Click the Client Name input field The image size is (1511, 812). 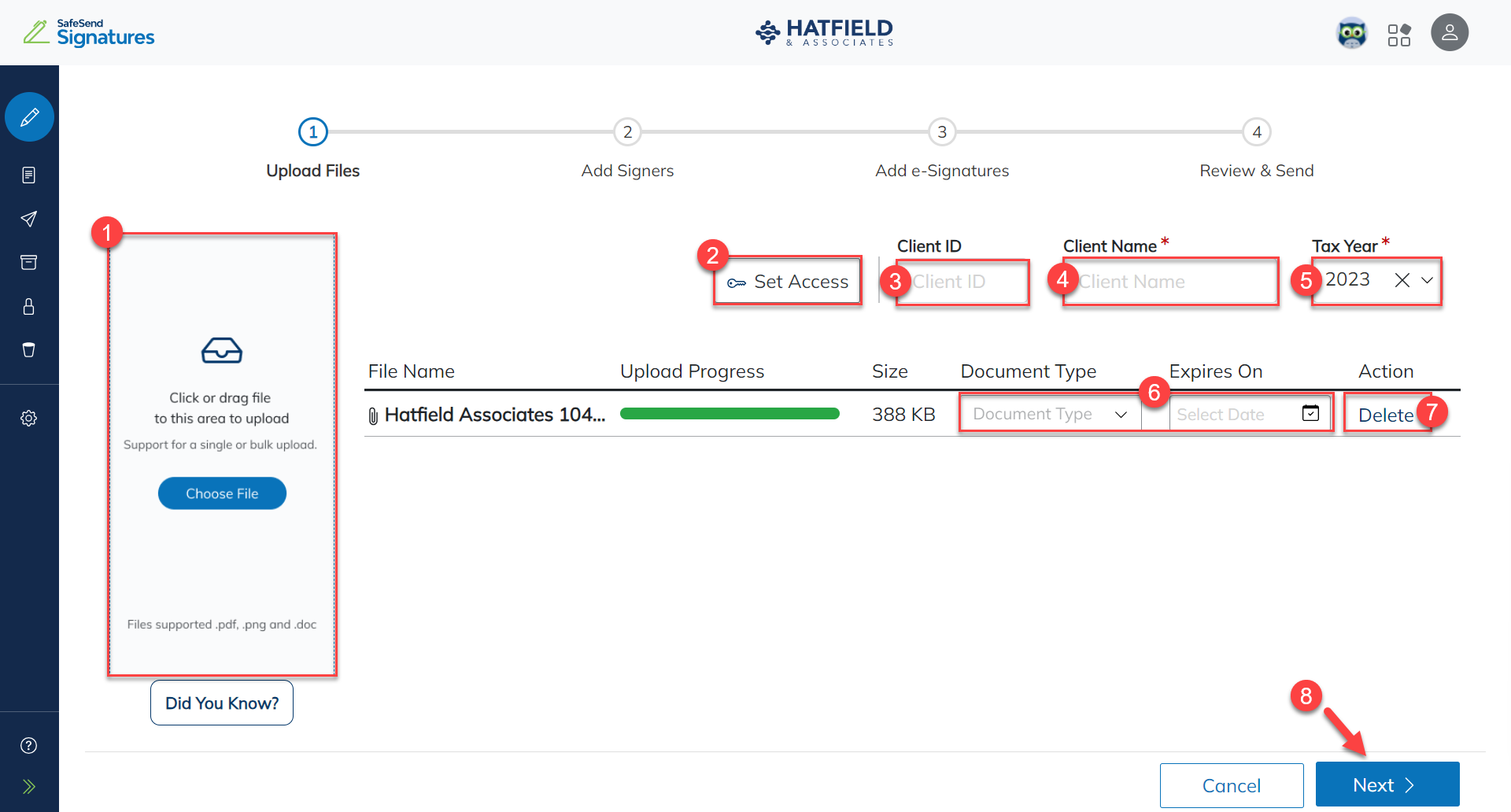(x=1171, y=282)
